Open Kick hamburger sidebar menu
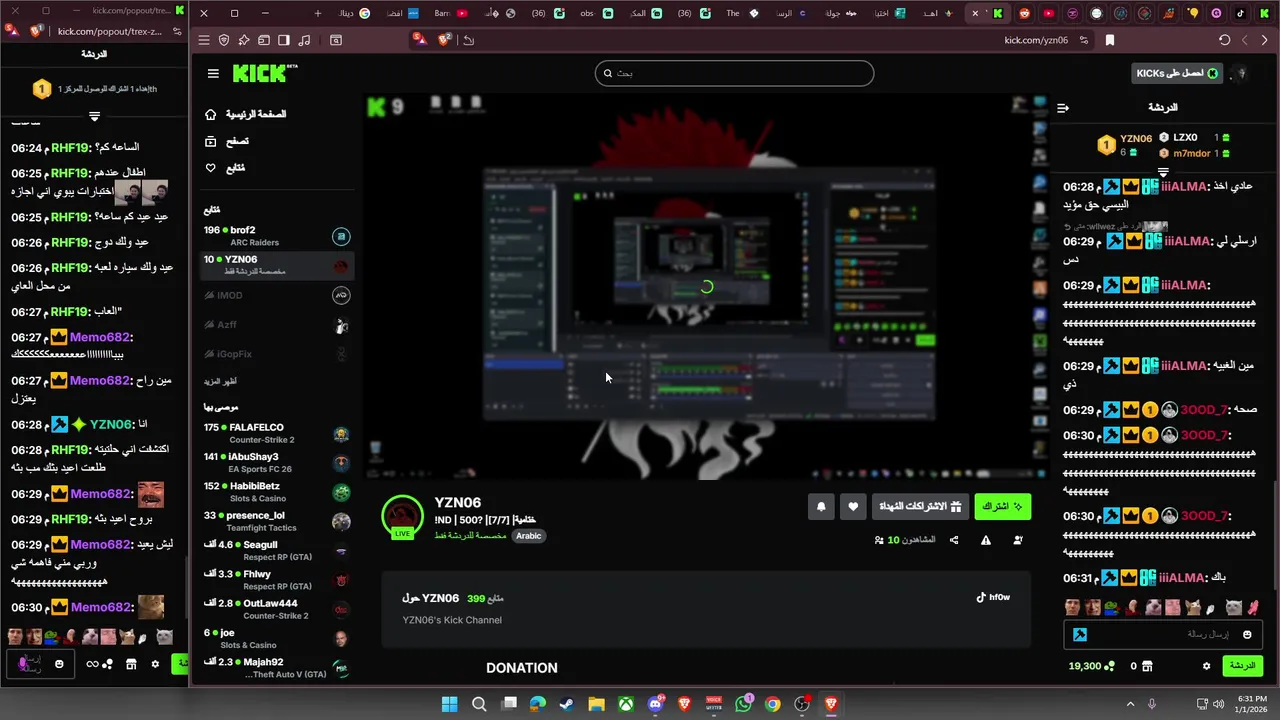Image resolution: width=1280 pixels, height=720 pixels. (x=213, y=73)
